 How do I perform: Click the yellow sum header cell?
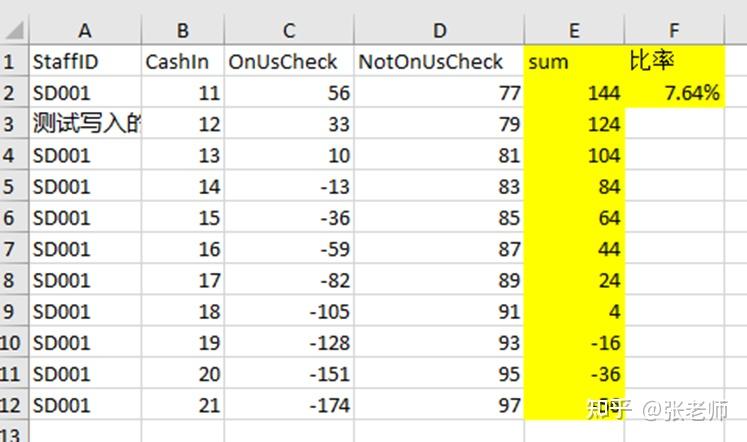point(574,62)
